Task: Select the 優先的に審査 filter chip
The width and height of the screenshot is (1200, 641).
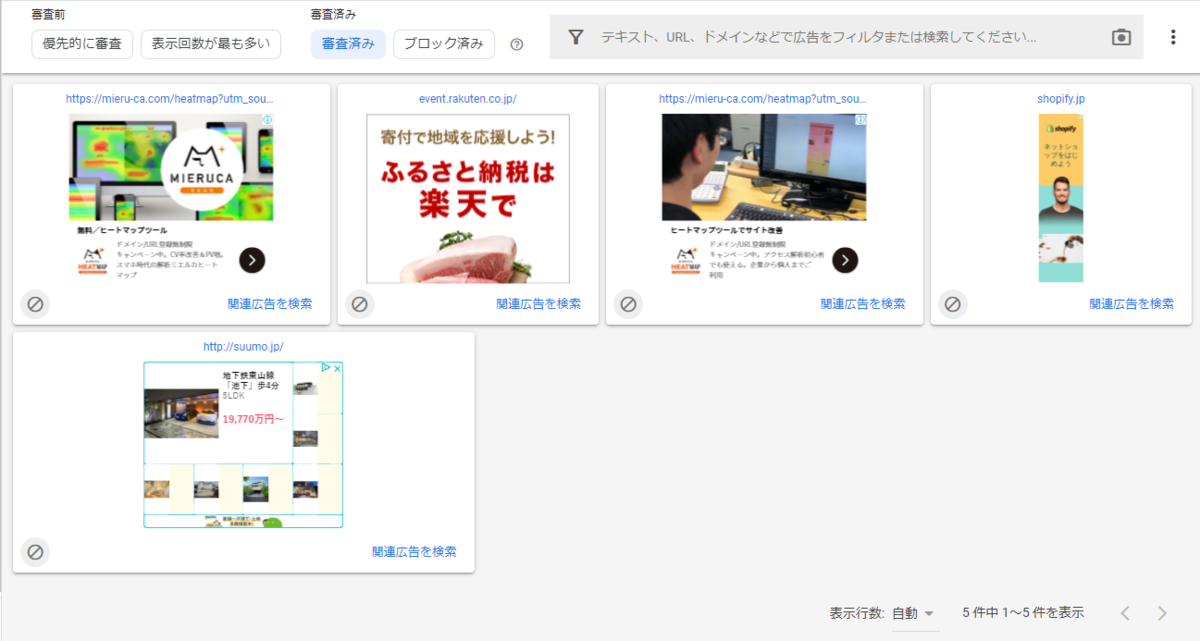Action: point(82,44)
